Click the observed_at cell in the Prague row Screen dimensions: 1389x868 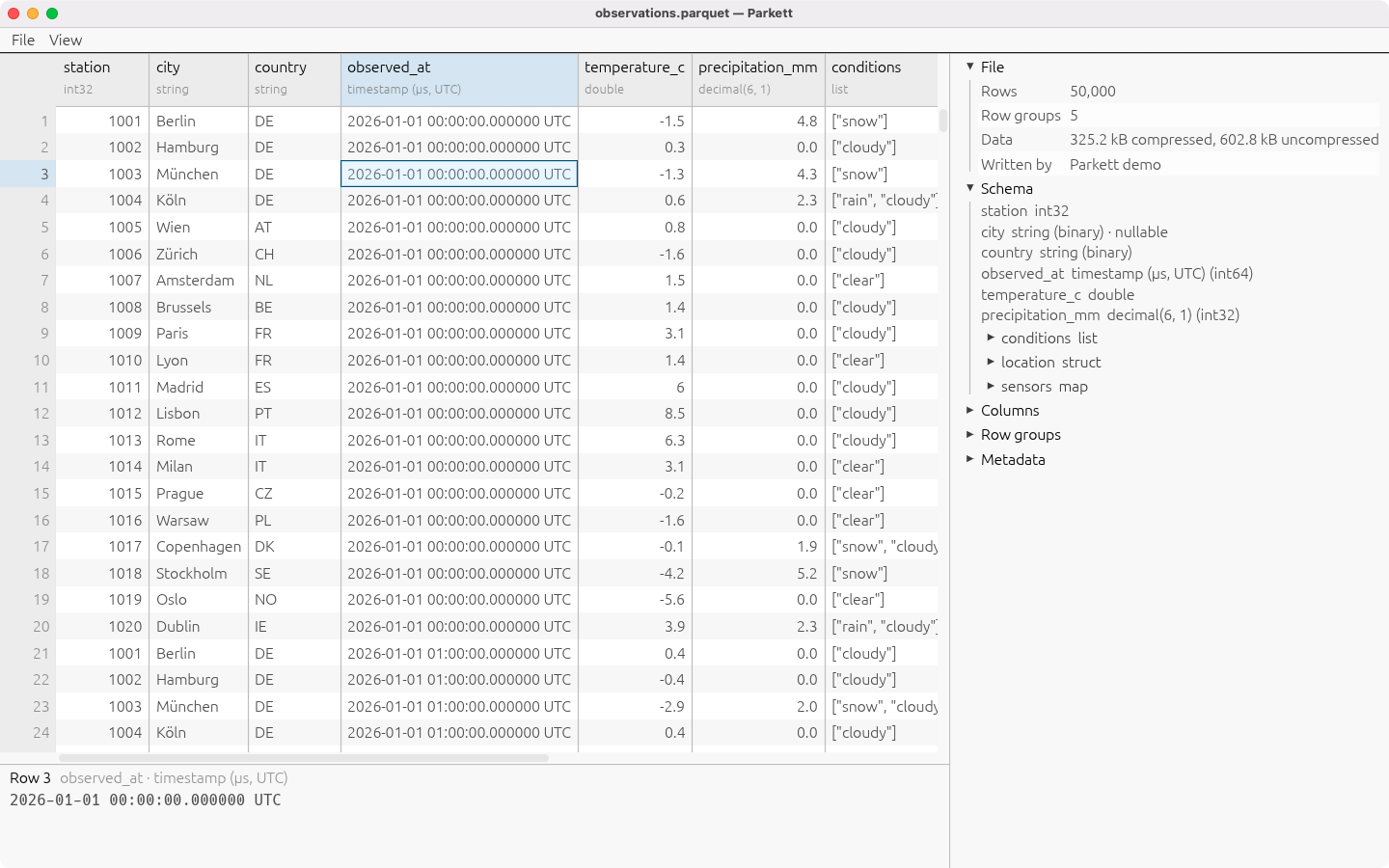459,493
